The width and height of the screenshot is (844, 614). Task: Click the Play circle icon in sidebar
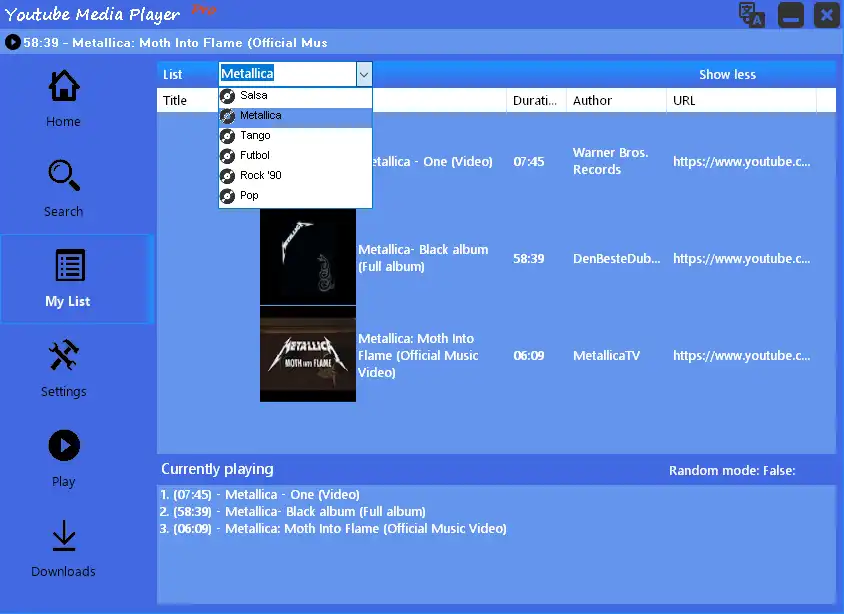coord(64,446)
